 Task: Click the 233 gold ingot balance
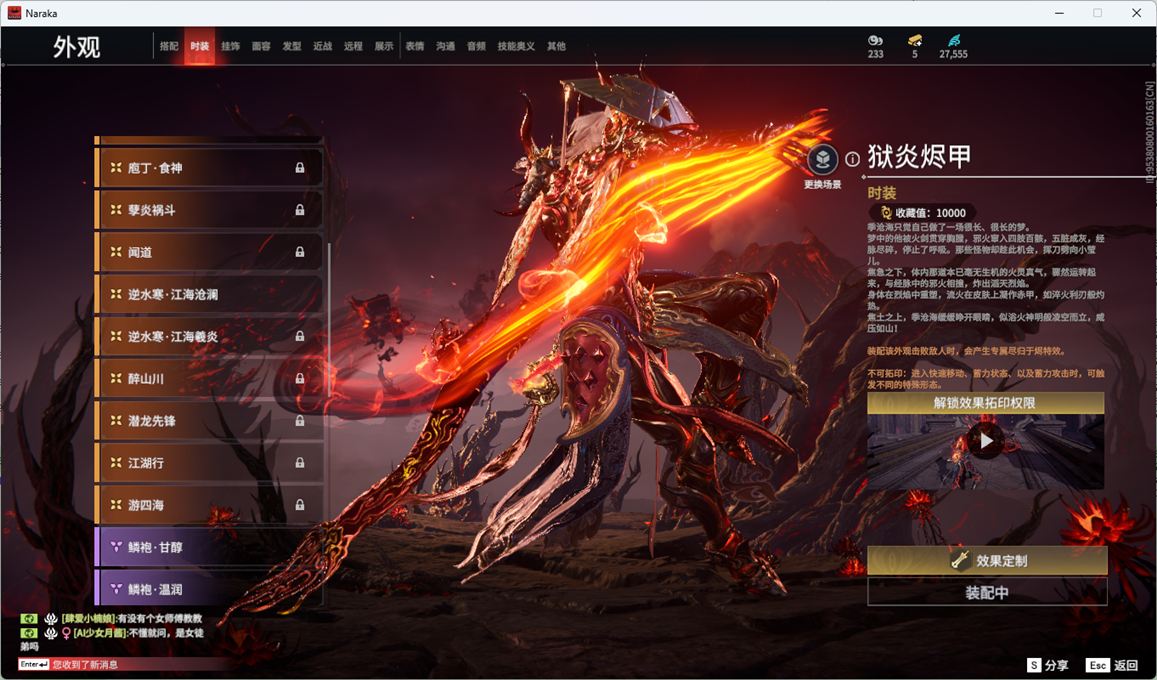pyautogui.click(x=875, y=54)
